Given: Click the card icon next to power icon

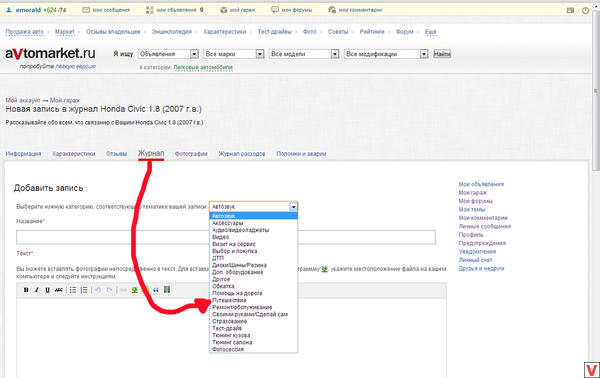Looking at the screenshot, I should pos(570,10).
